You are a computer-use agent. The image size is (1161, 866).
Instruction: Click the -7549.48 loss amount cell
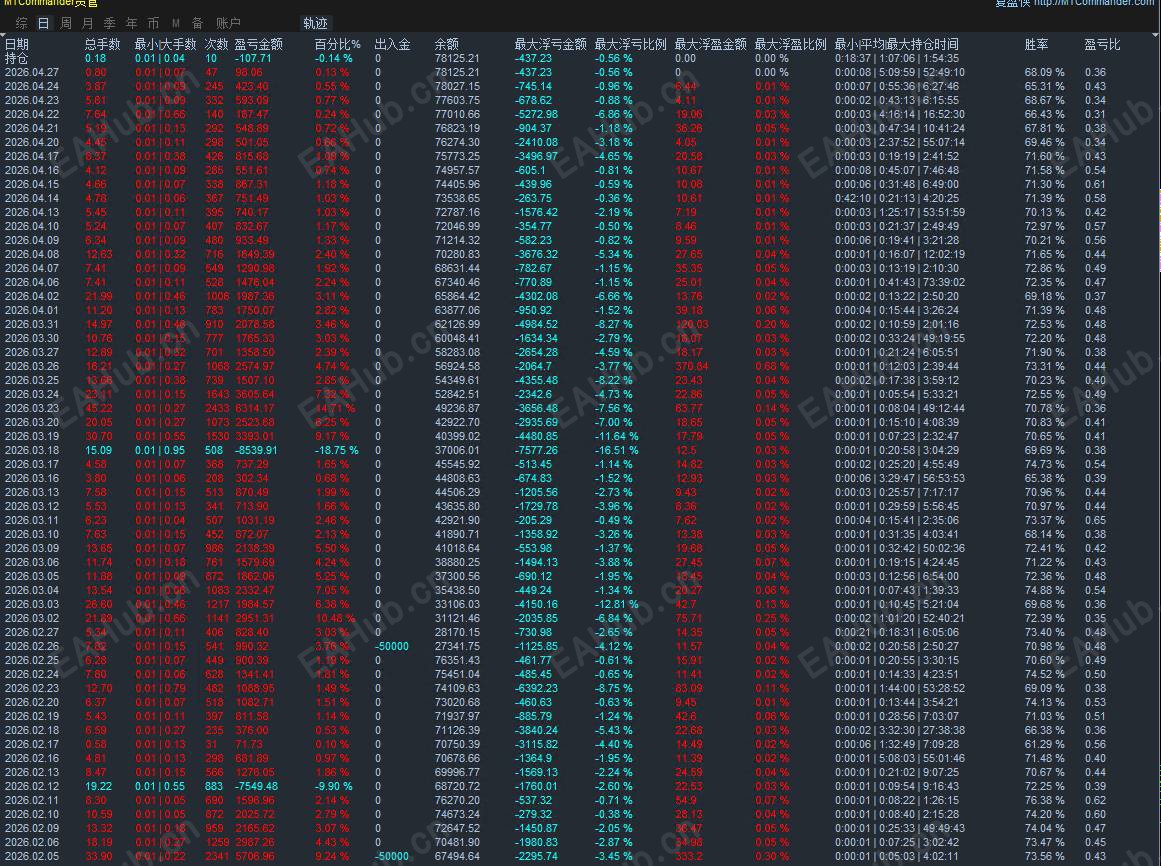256,786
